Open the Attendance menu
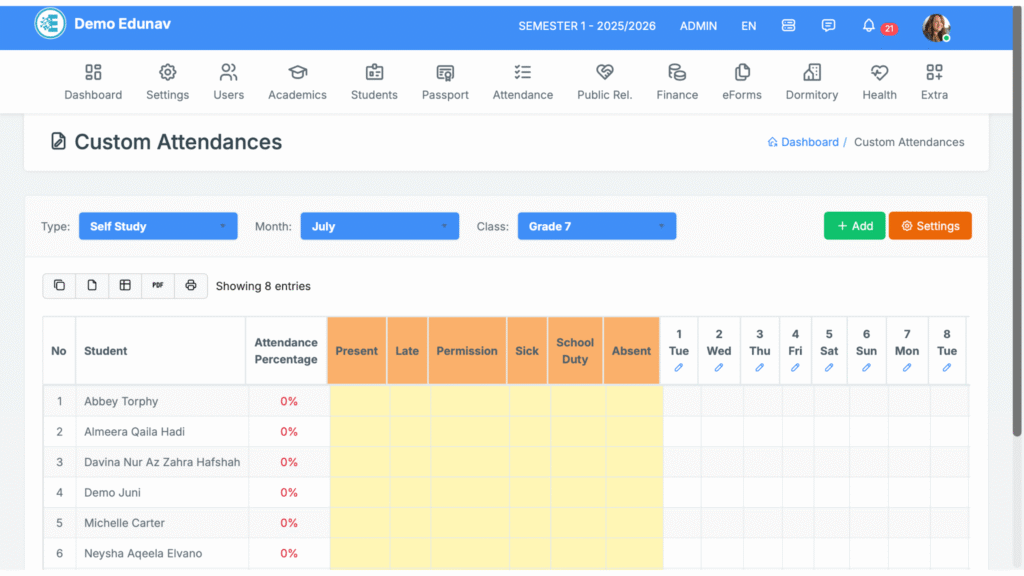Screen dimensions: 1024x576 pos(522,82)
